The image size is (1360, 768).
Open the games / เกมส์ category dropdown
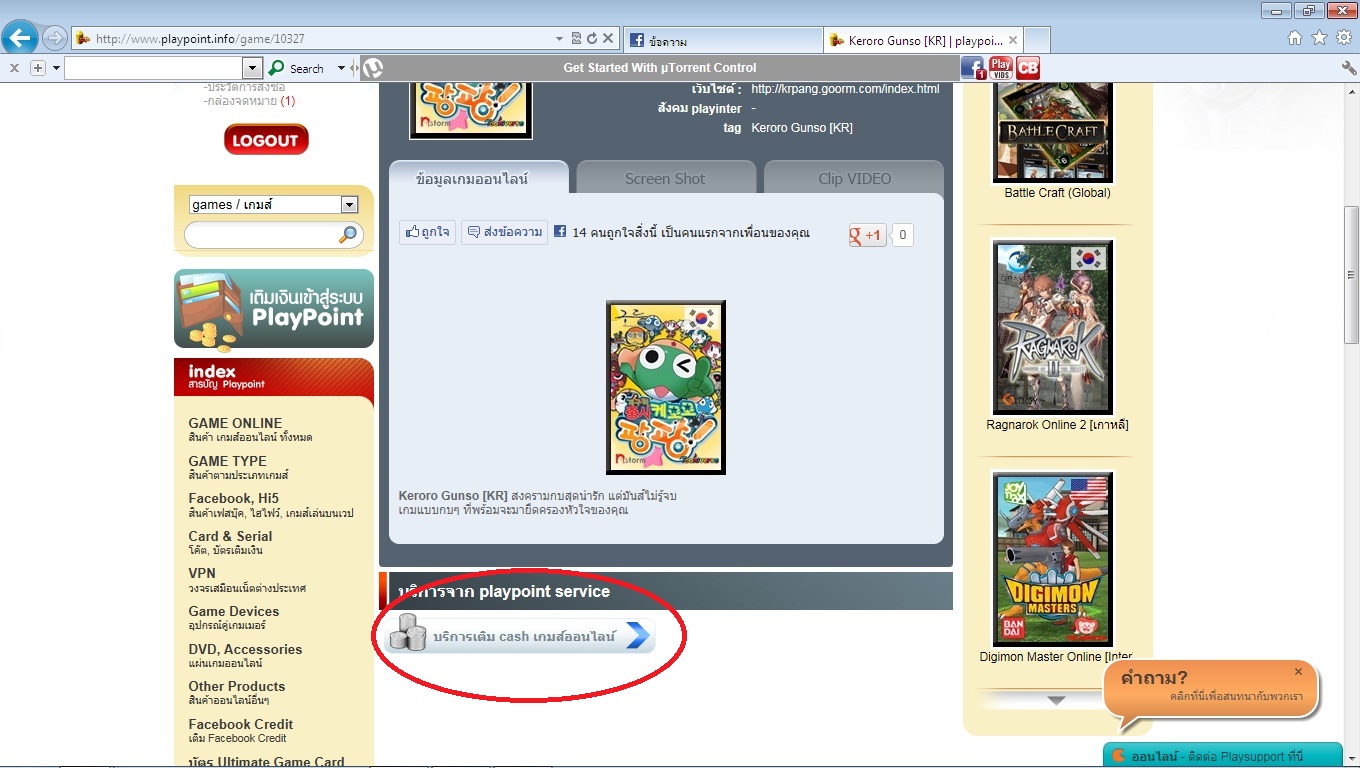click(x=273, y=204)
